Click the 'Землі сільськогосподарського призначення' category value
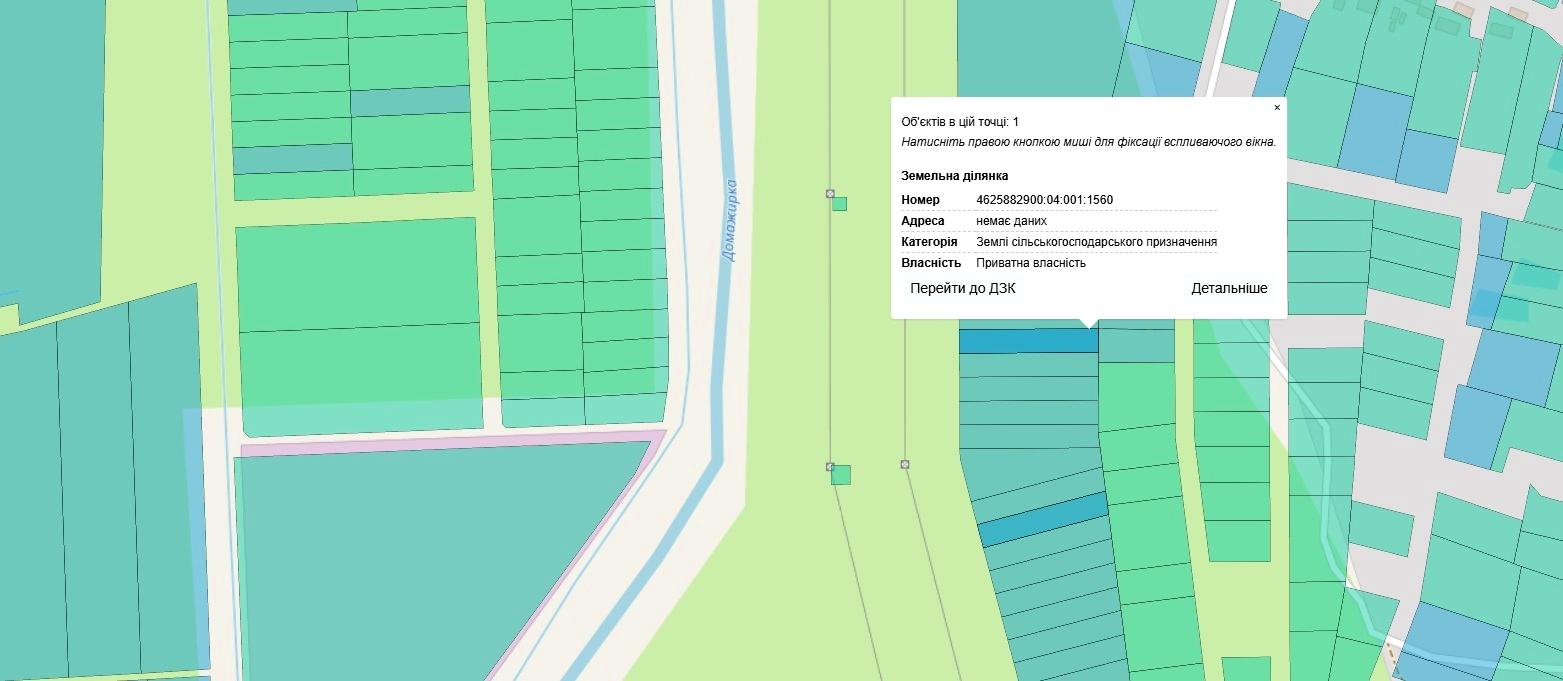This screenshot has width=1563, height=681. click(1096, 242)
